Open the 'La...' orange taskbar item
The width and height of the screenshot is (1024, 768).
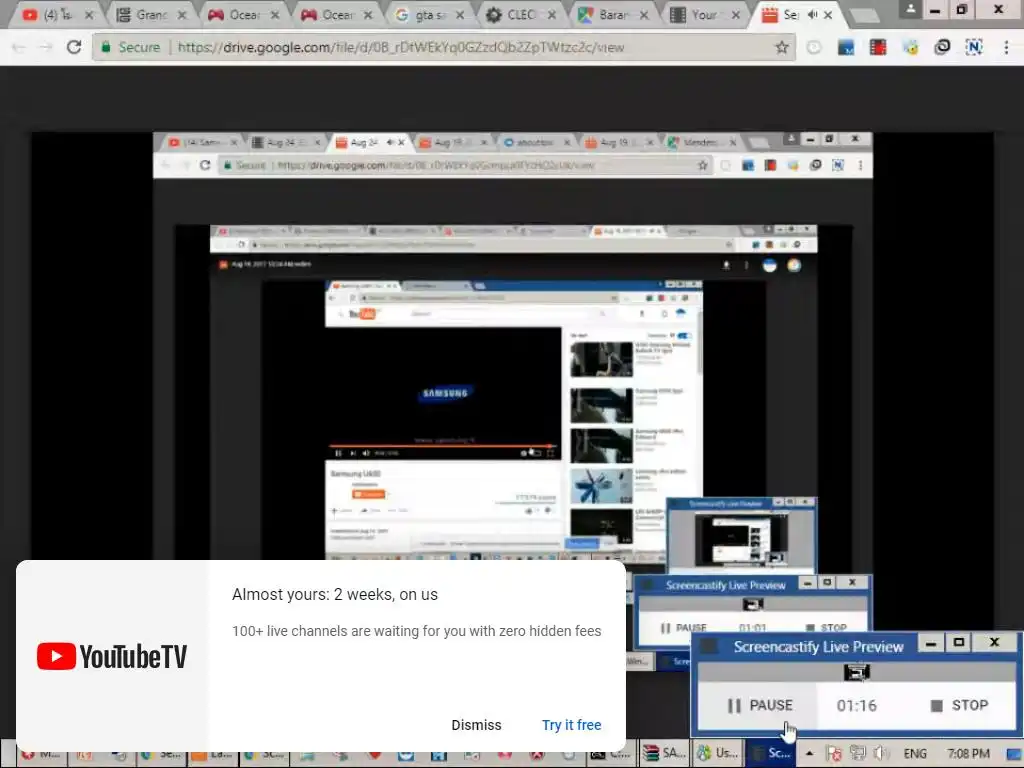(211, 754)
